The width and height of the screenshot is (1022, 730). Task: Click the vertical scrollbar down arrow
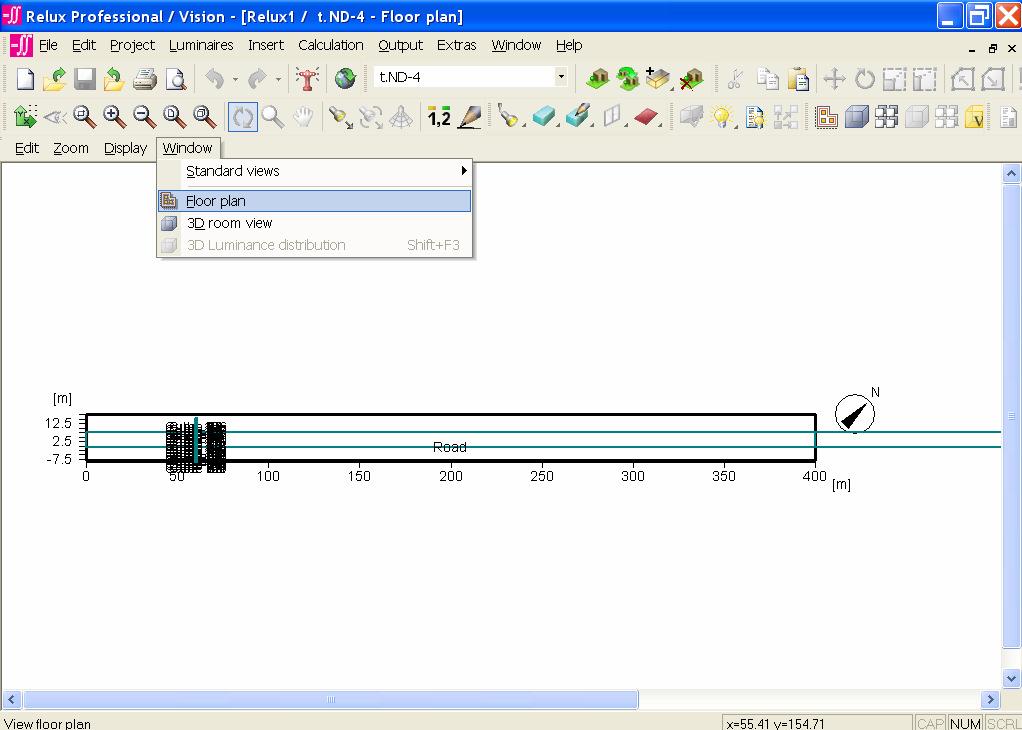(1011, 679)
